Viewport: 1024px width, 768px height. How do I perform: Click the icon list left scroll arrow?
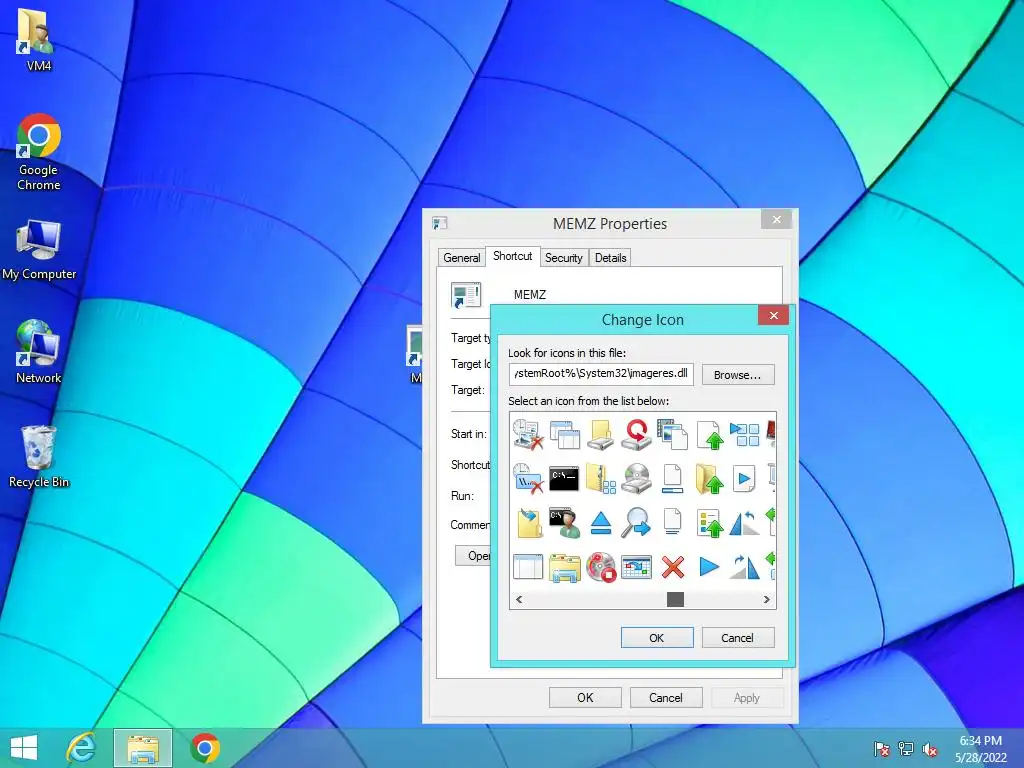click(519, 600)
